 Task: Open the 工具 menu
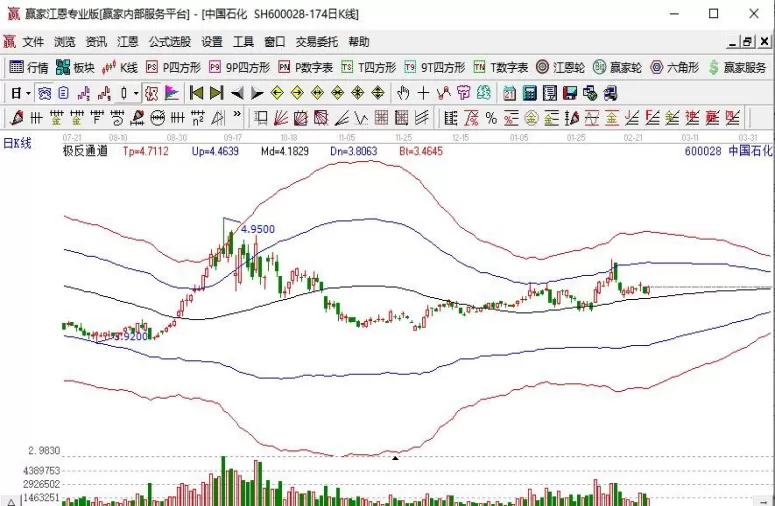(x=243, y=42)
